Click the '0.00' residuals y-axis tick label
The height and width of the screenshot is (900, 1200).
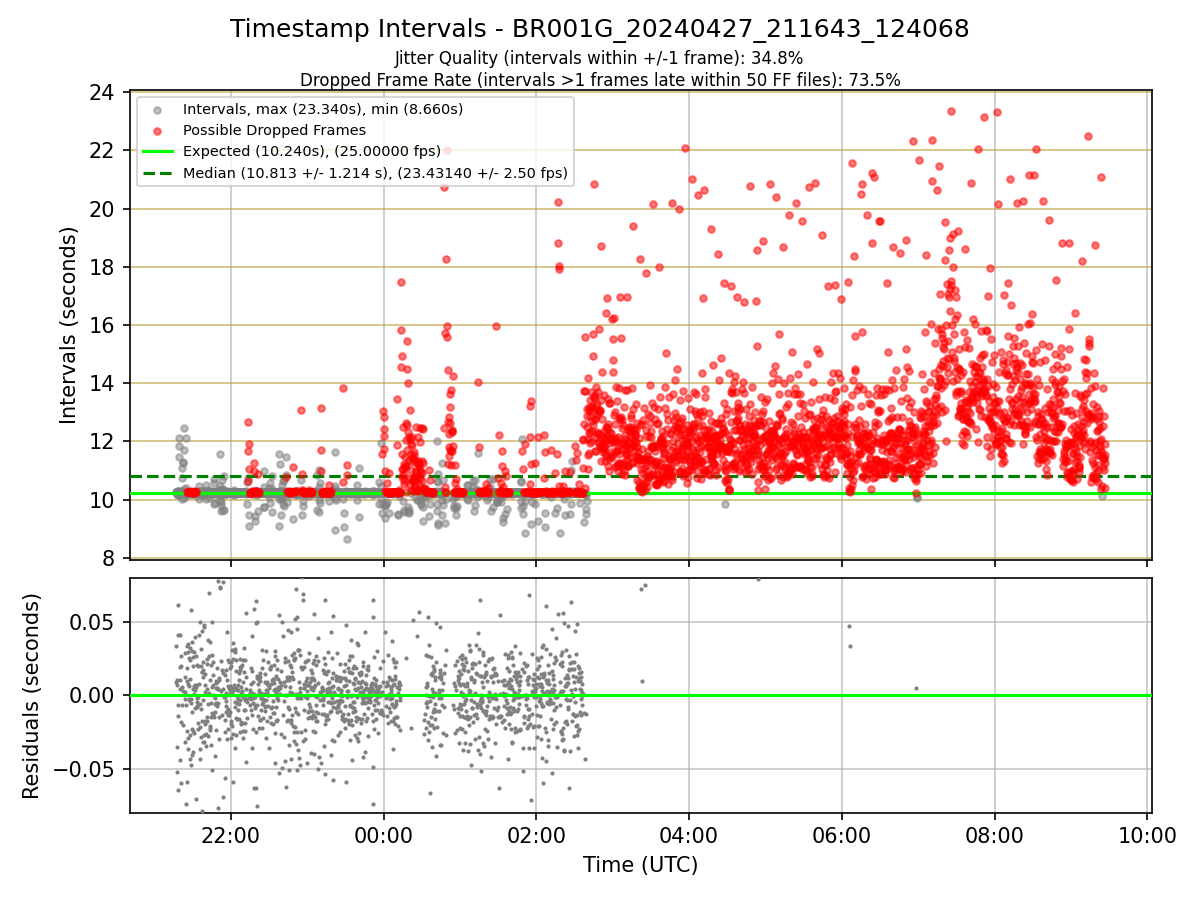92,696
